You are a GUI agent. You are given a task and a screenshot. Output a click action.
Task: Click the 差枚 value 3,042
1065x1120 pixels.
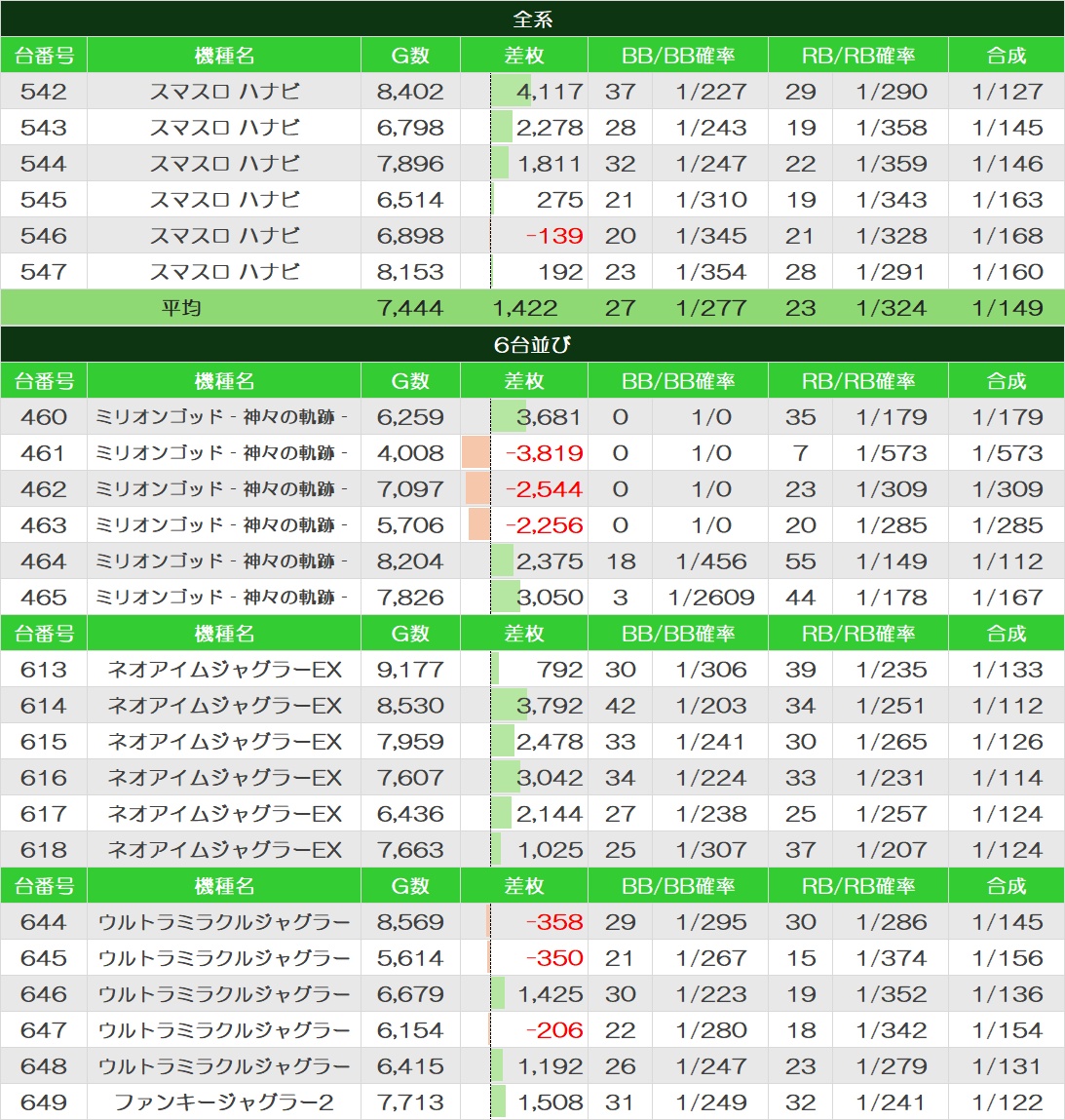[550, 778]
